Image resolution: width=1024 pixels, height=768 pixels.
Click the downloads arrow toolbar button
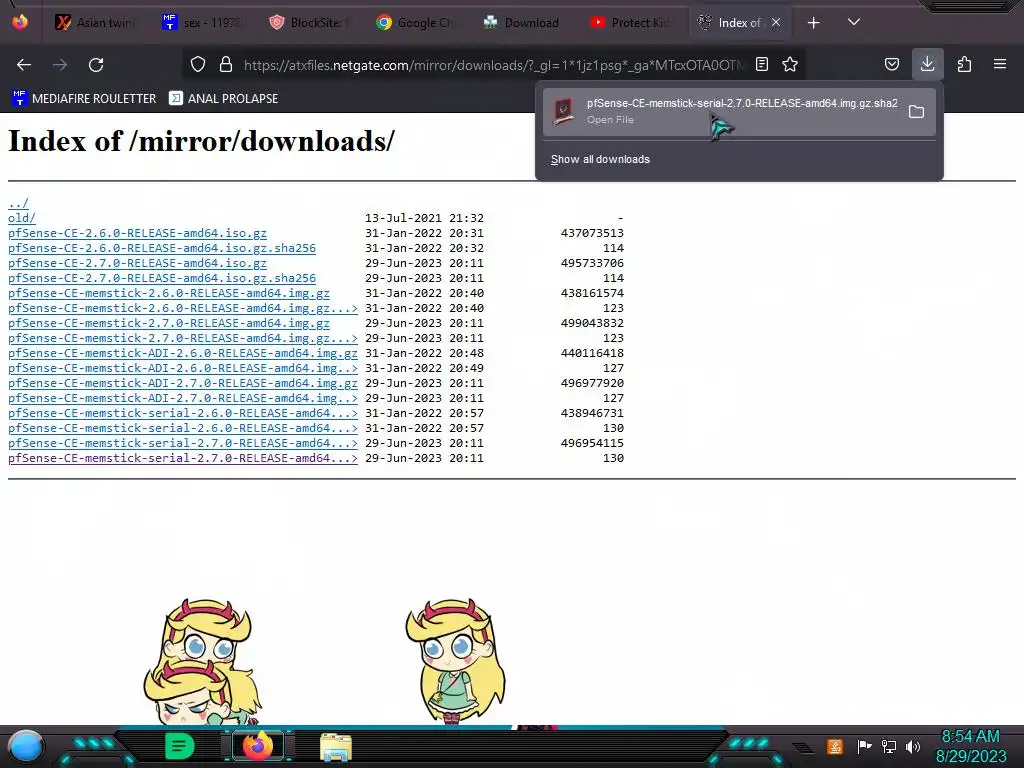(927, 64)
